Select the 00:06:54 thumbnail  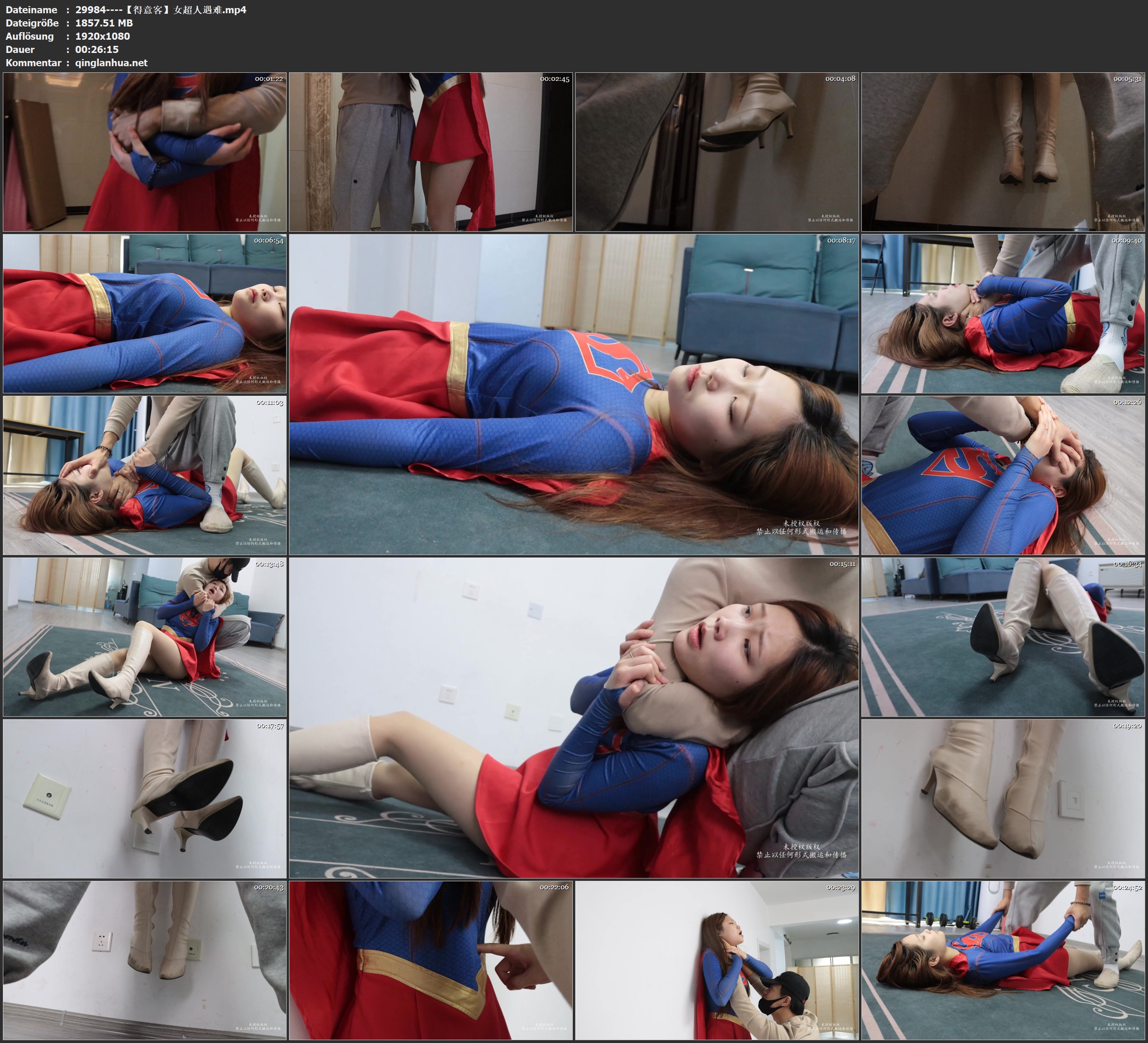click(145, 313)
